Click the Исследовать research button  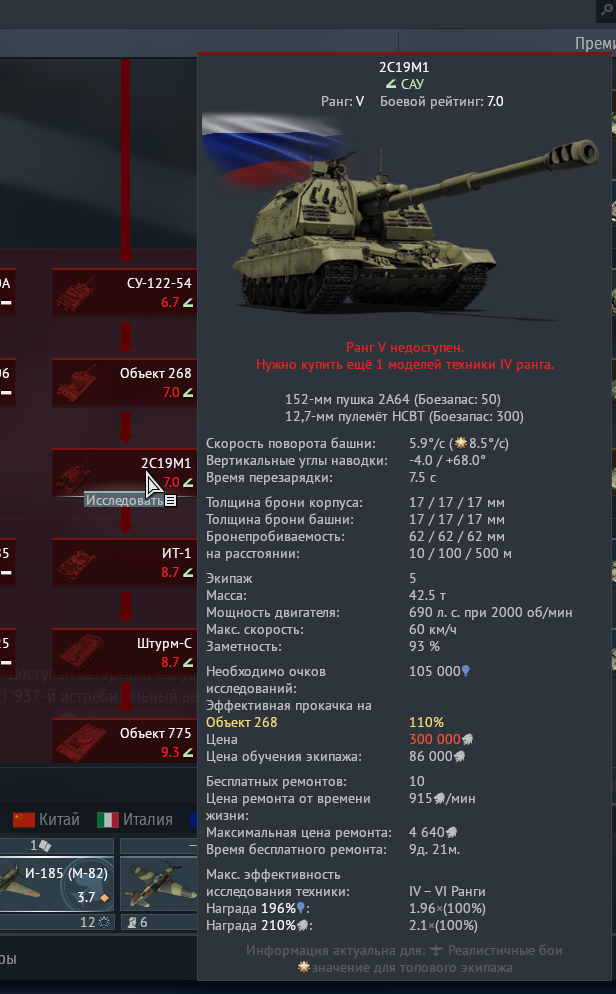[124, 500]
